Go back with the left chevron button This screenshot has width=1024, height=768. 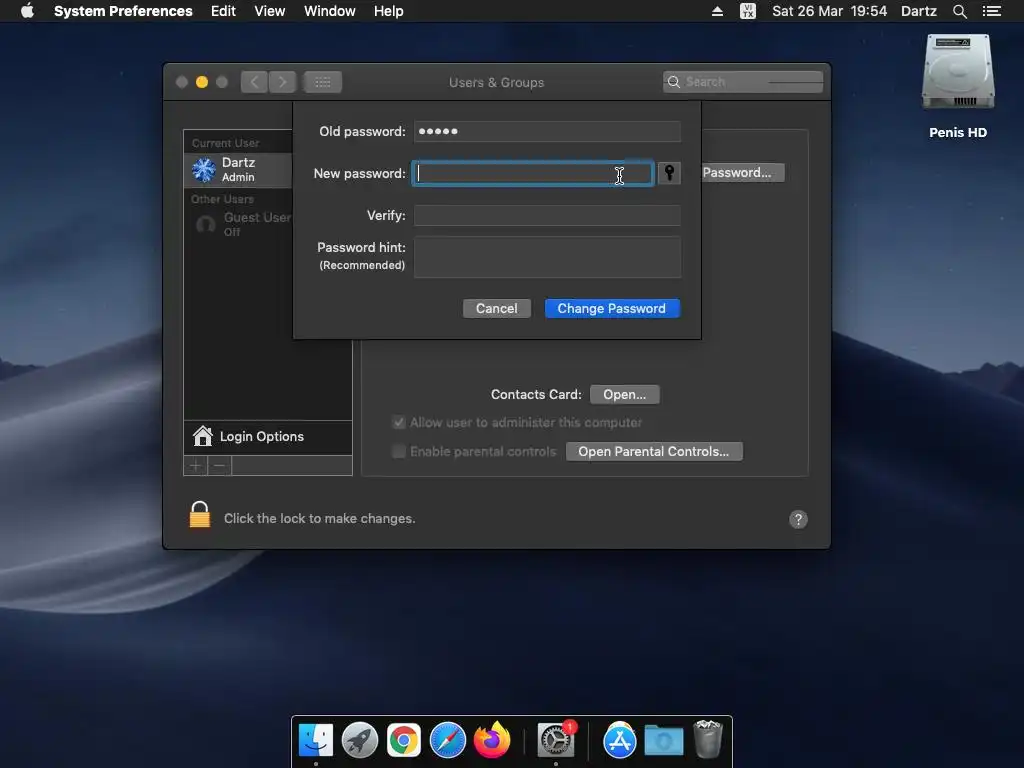point(254,82)
